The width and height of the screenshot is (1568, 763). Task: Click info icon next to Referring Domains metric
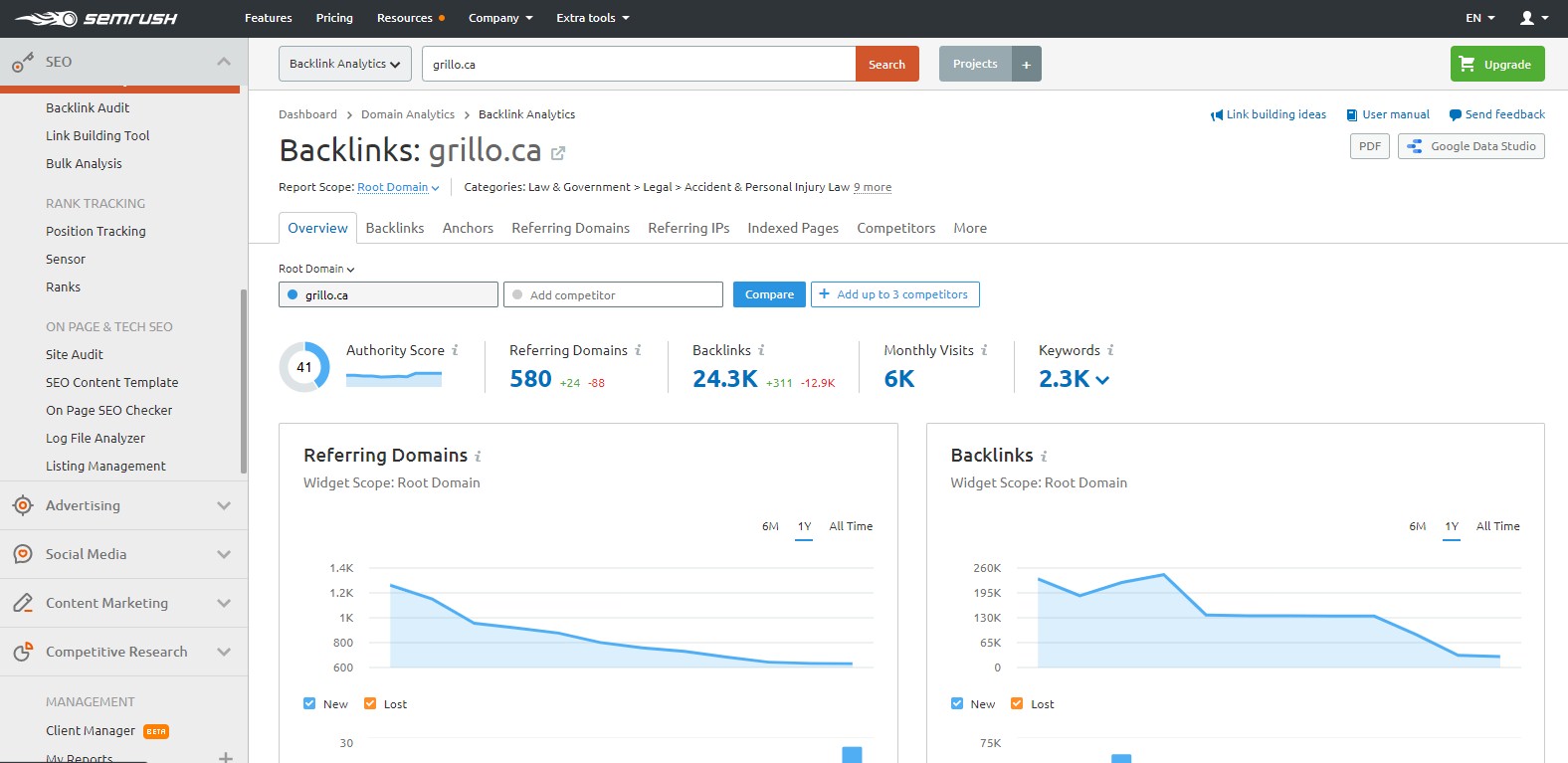point(638,350)
